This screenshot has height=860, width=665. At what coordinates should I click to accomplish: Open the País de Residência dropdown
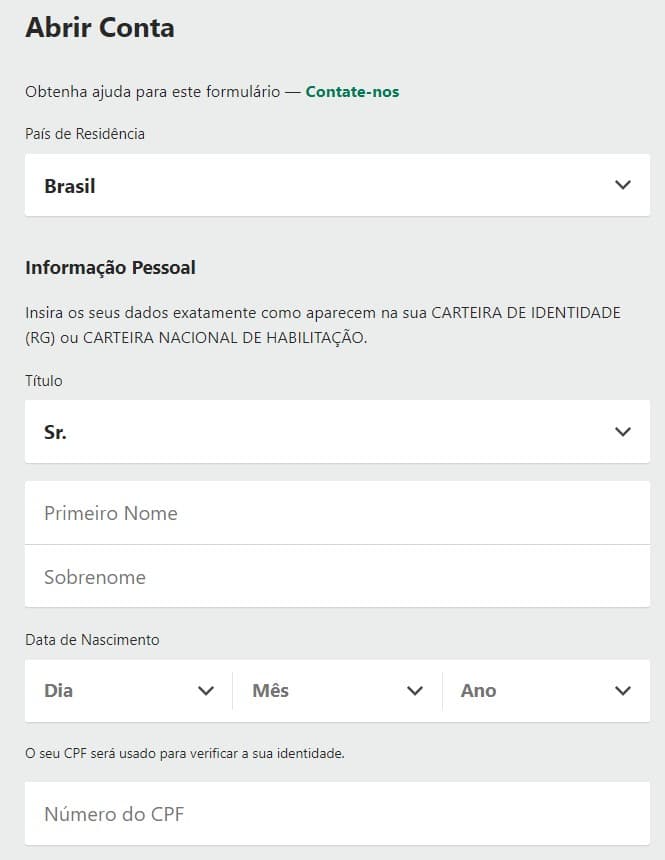(x=337, y=185)
